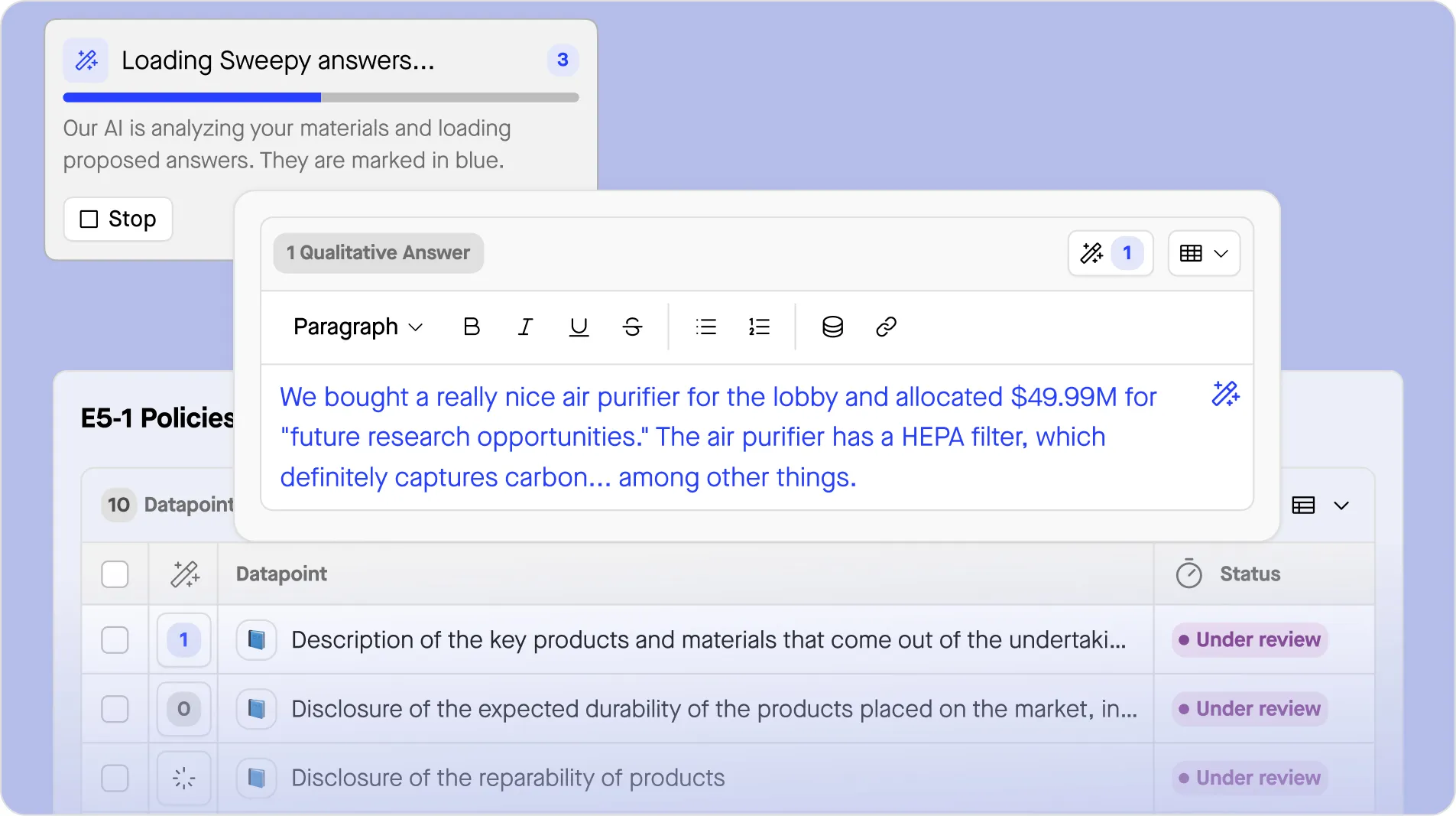Check the select-all checkbox in table header

(x=115, y=574)
